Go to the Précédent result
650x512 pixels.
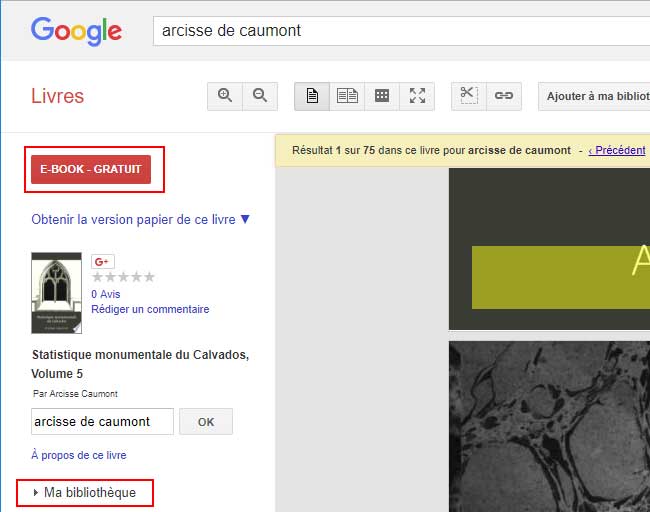(x=617, y=150)
